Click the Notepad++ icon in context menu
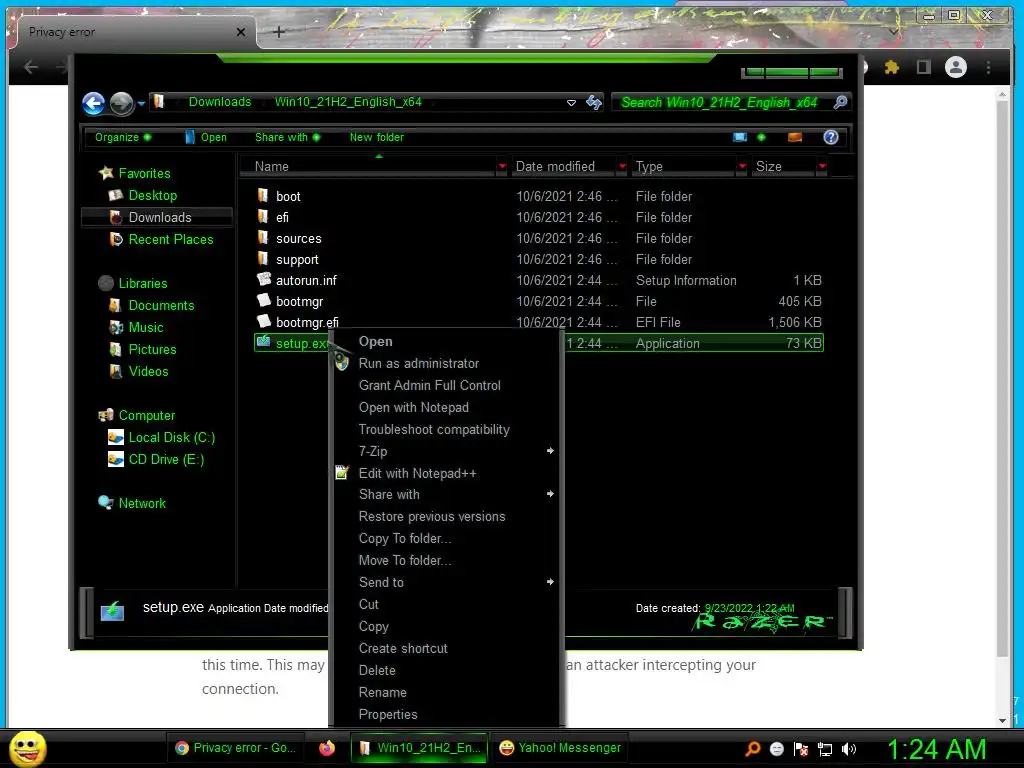This screenshot has width=1024, height=768. coord(342,473)
